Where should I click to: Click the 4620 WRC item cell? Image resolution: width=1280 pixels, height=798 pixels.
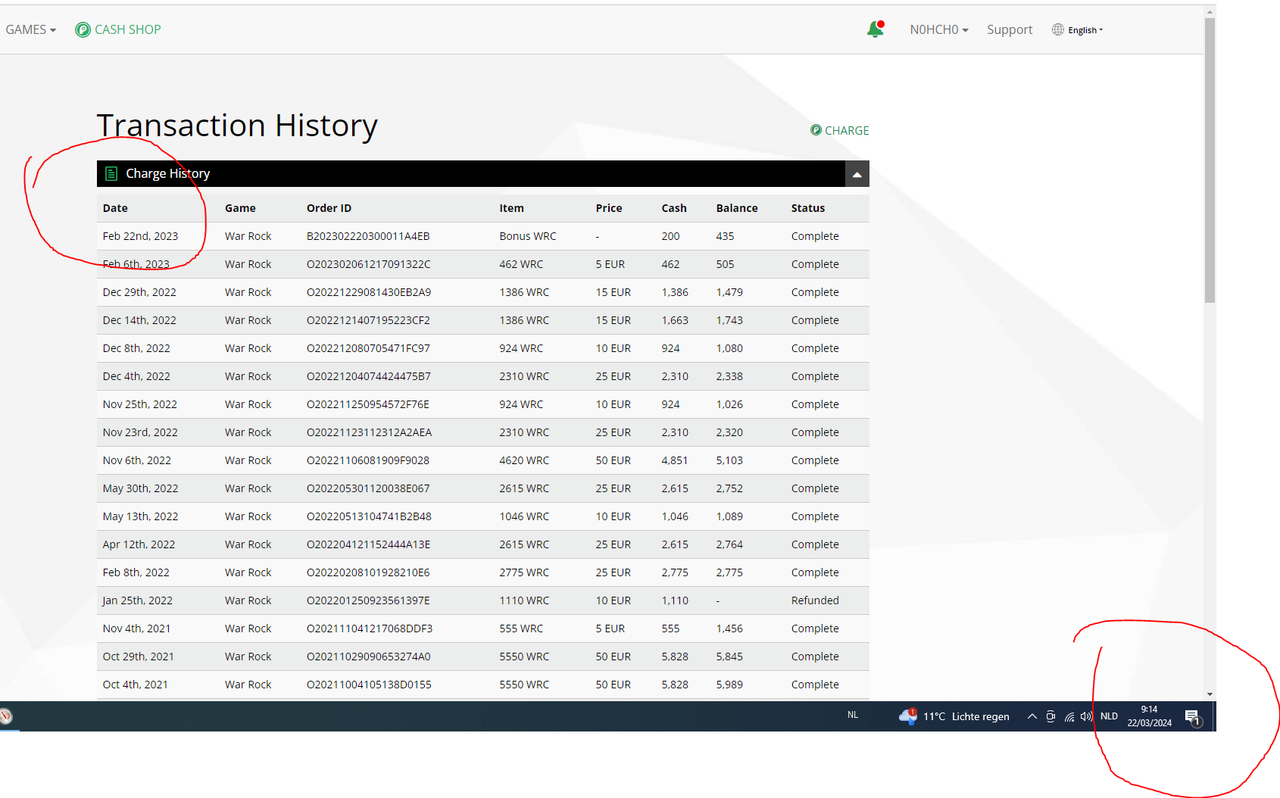(x=524, y=460)
